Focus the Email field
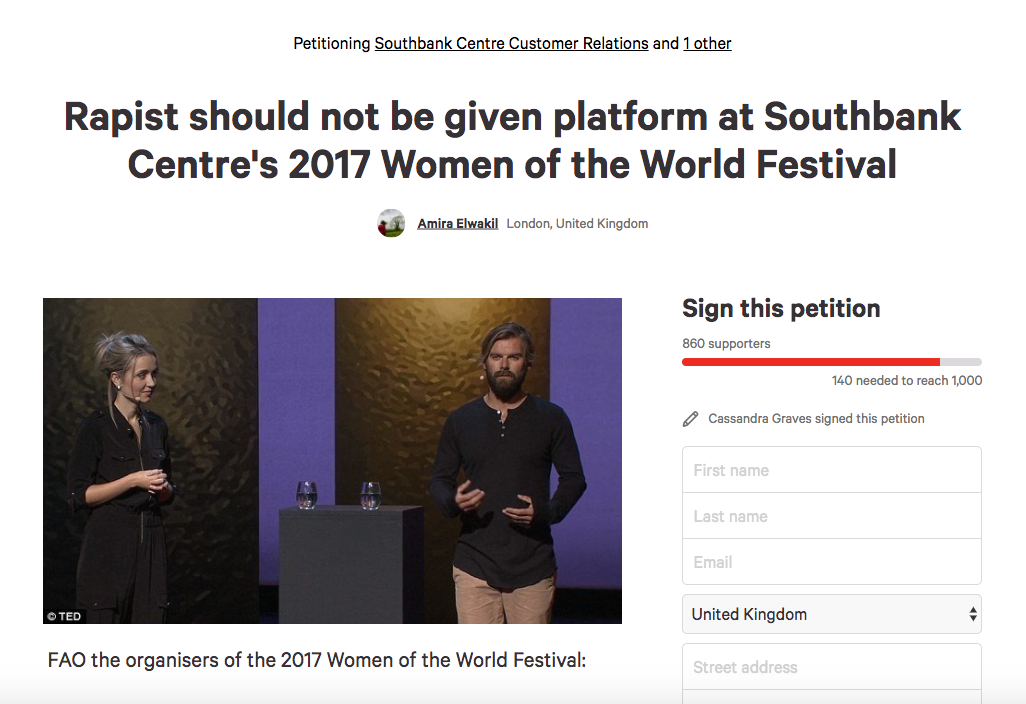 832,561
